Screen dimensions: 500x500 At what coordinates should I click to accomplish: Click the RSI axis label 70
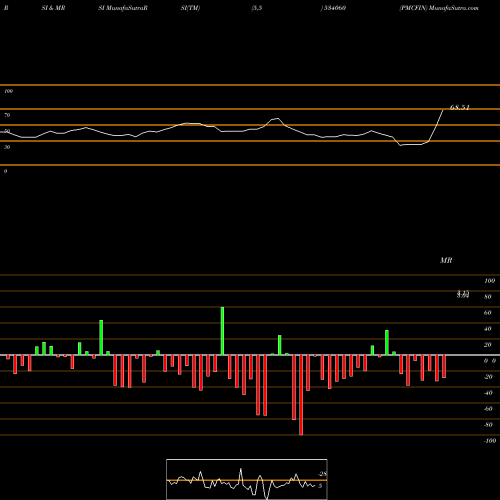[7, 115]
